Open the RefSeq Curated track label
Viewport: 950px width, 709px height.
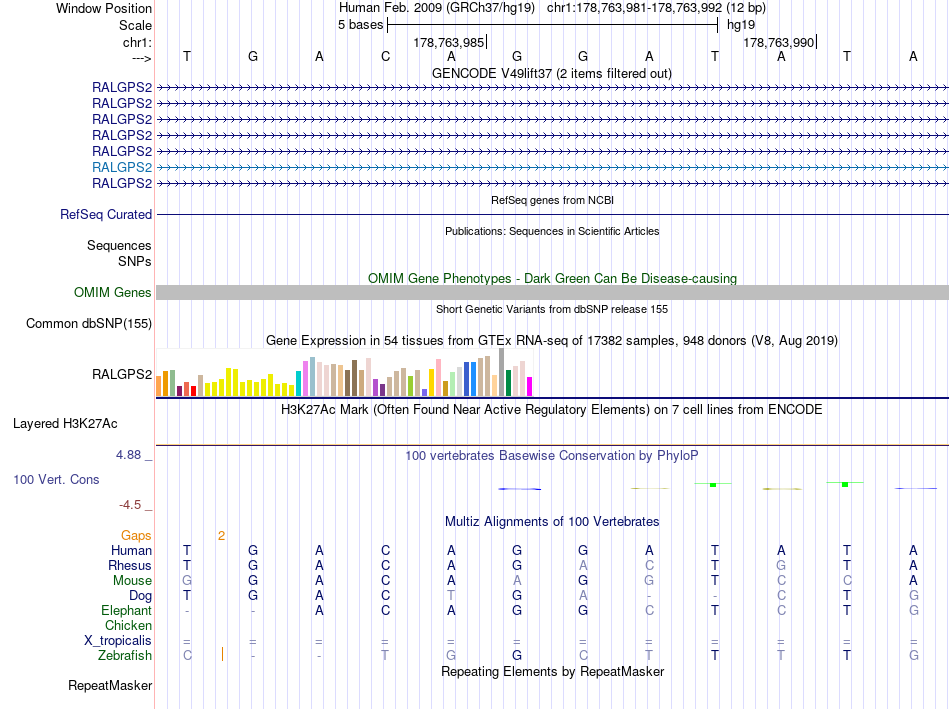tap(106, 215)
